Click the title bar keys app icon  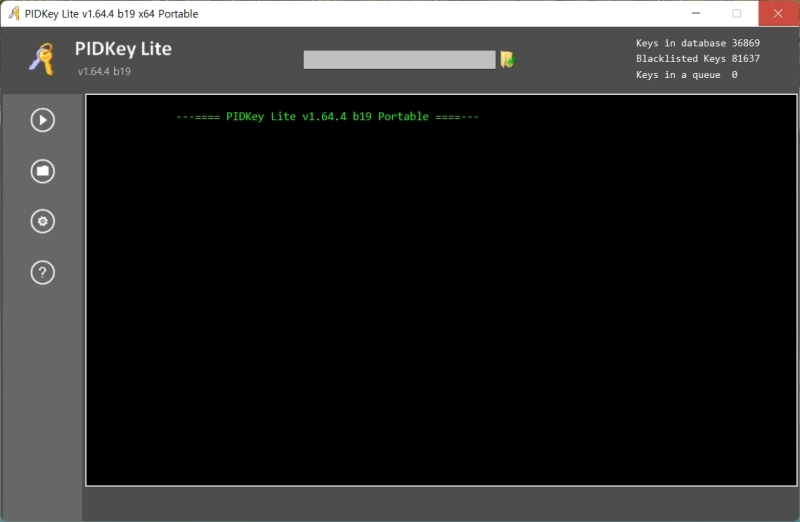(x=14, y=13)
